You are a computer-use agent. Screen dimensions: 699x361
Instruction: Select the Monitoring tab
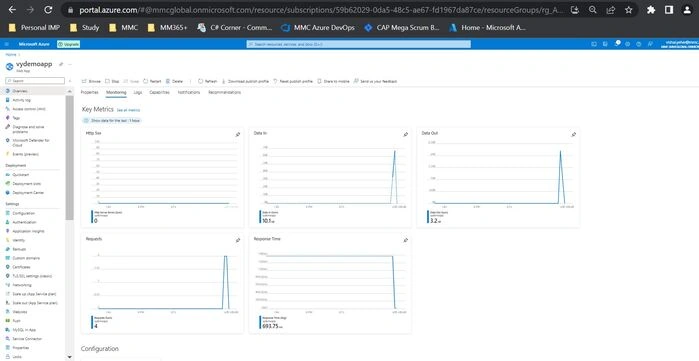click(x=116, y=92)
